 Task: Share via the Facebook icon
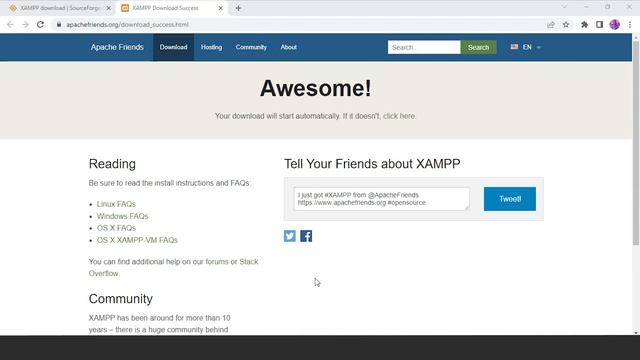click(306, 236)
